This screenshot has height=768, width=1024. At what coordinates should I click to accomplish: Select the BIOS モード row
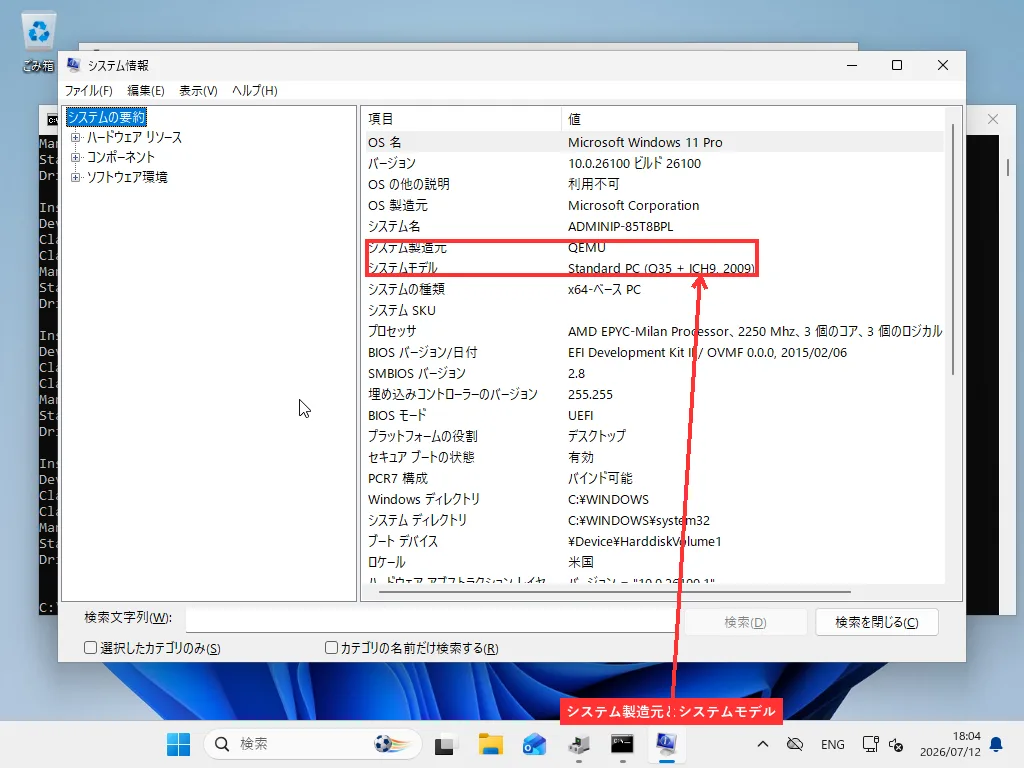tap(653, 415)
